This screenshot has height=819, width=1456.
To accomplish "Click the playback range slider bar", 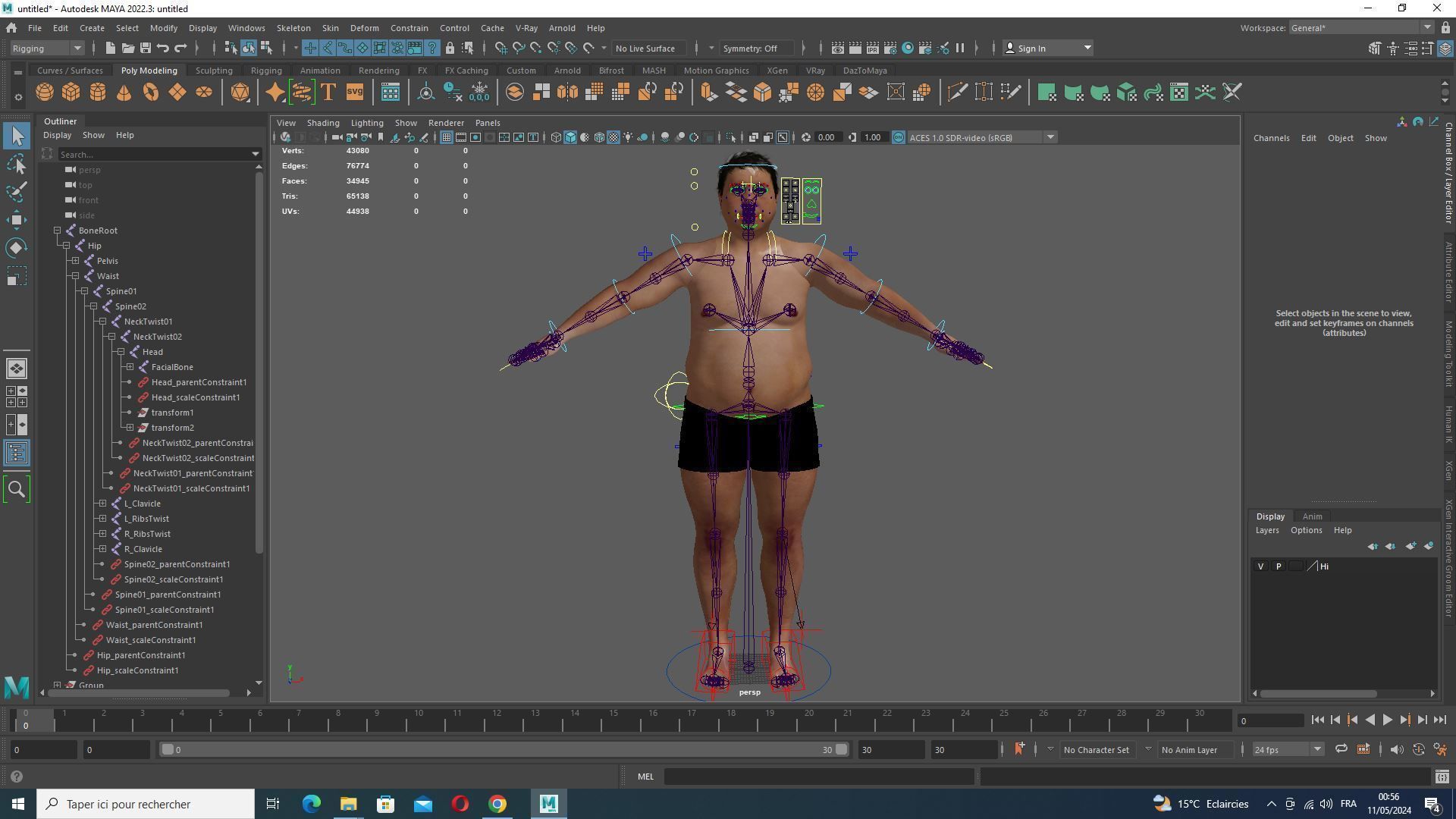I will (504, 750).
